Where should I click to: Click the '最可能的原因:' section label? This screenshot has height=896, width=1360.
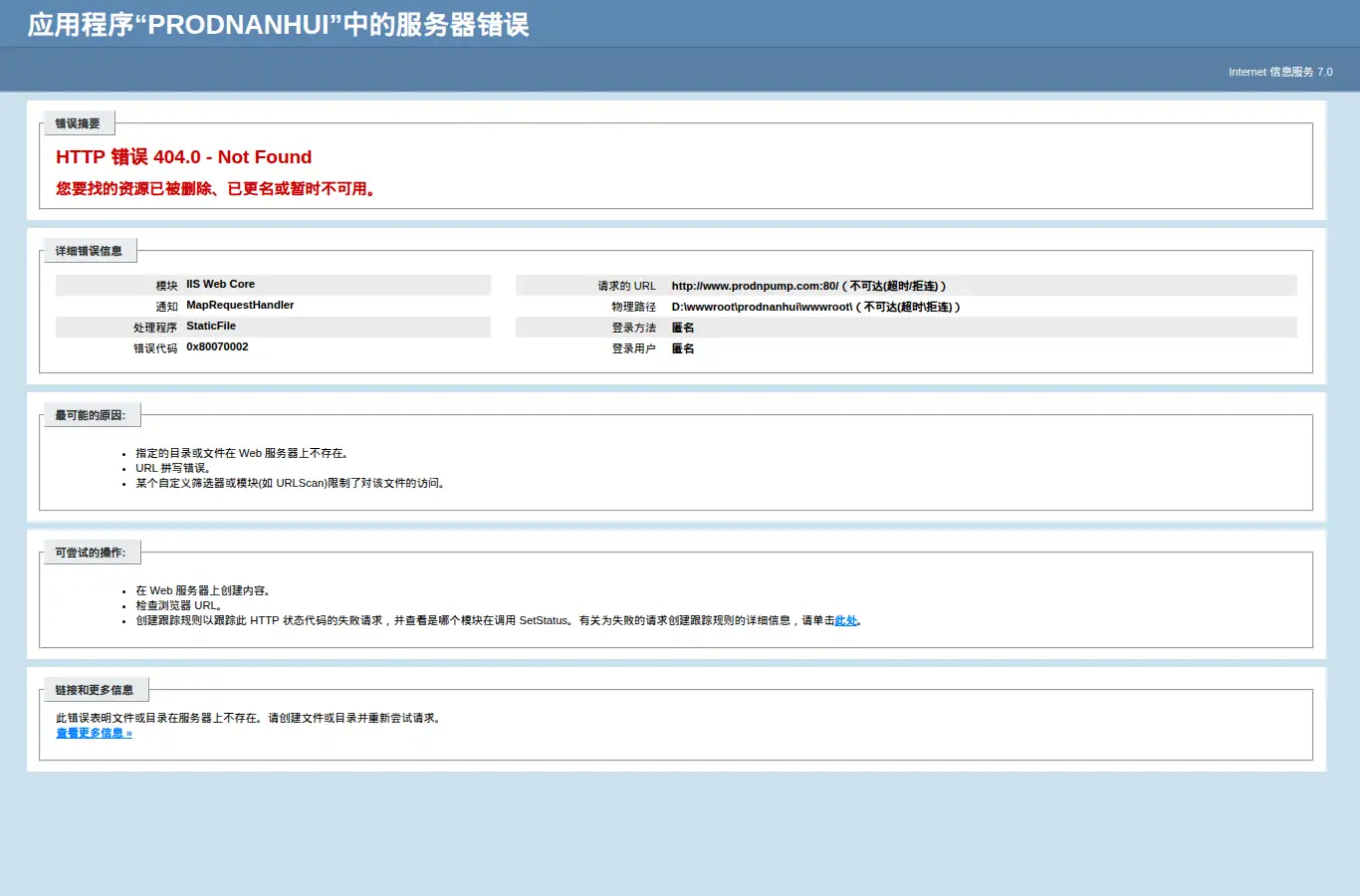[91, 415]
